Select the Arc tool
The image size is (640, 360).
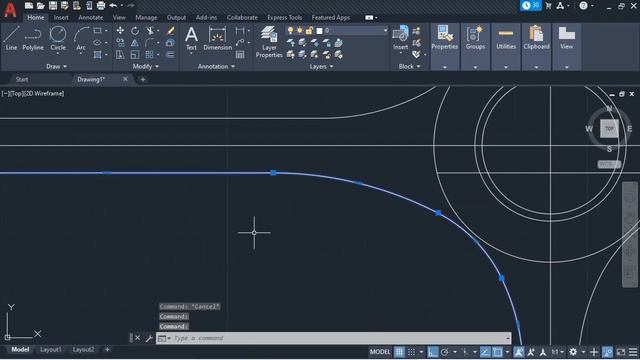coord(81,38)
